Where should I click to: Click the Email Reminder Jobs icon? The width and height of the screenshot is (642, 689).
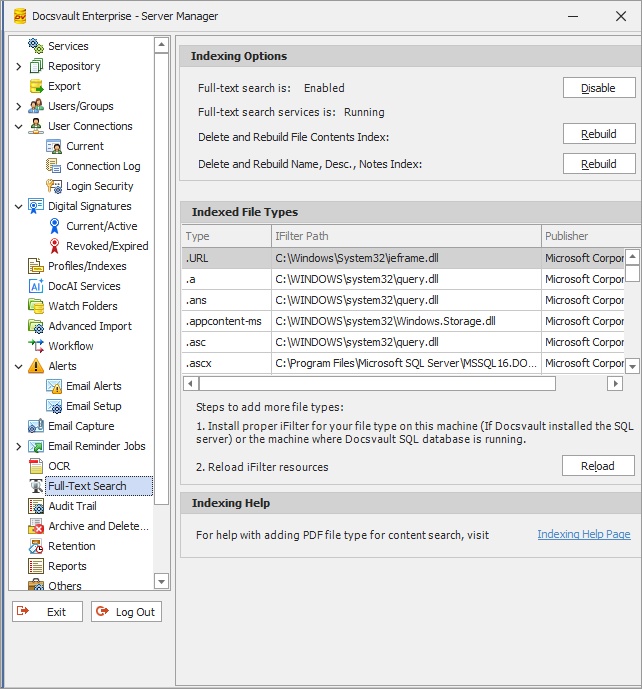[36, 446]
